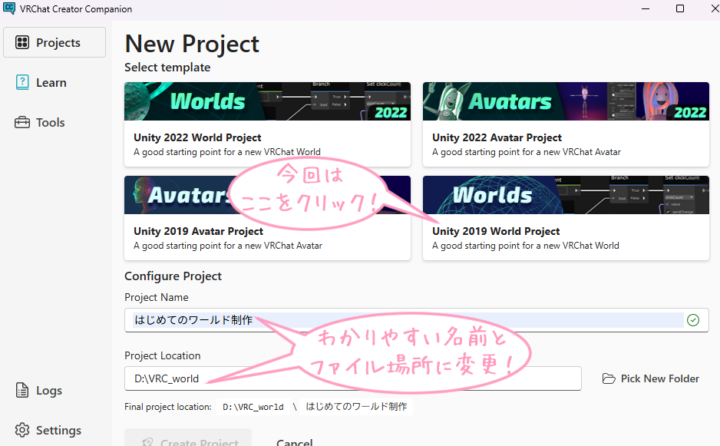The width and height of the screenshot is (720, 446).
Task: Click the green valid-name checkmark icon
Action: [693, 320]
